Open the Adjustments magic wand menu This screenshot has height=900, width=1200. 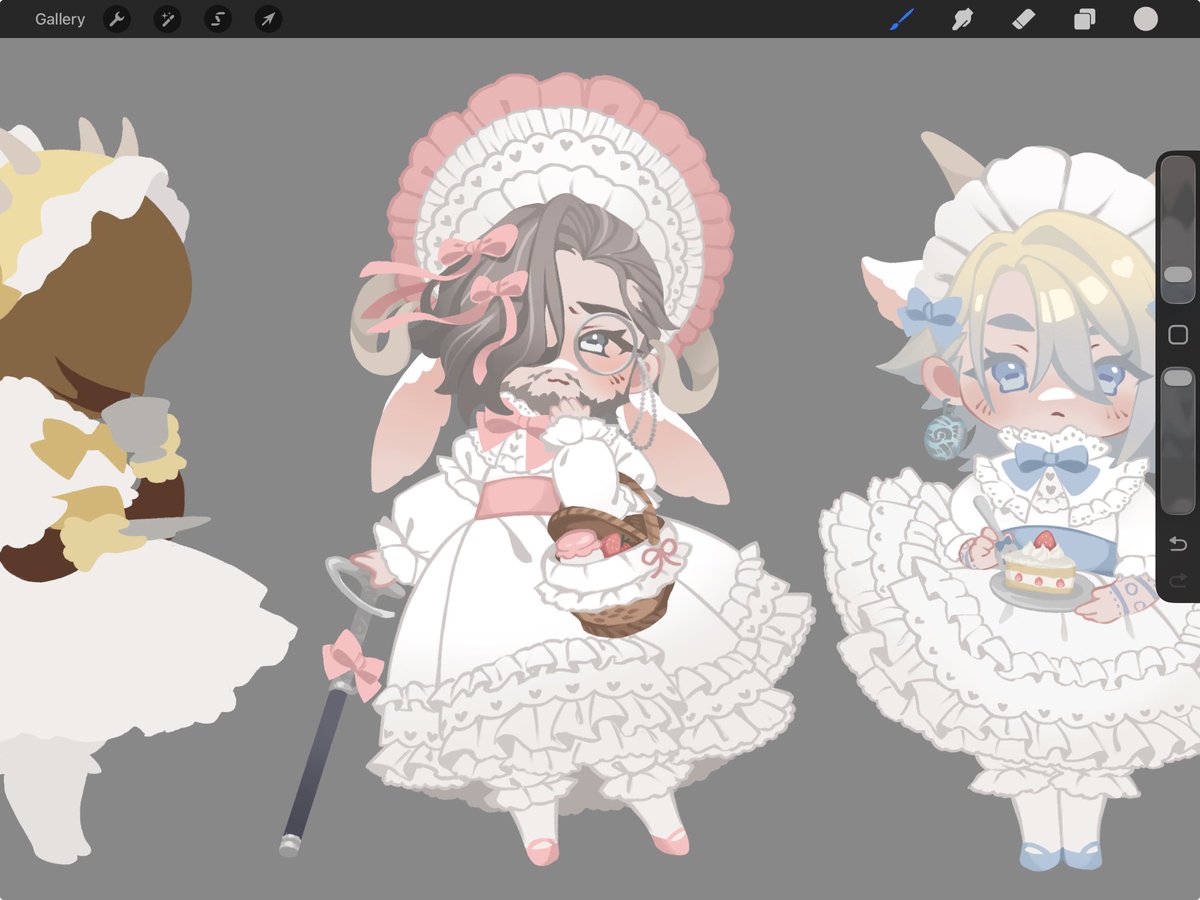[x=167, y=19]
